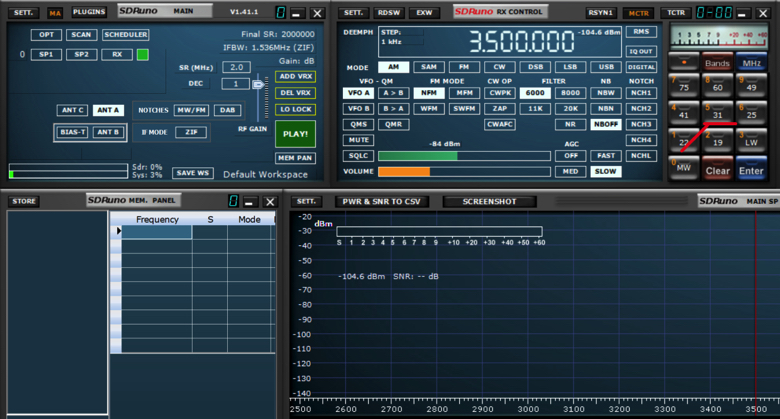Viewport: 780px width, 419px height.
Task: Select the 11K filter width
Action: tap(535, 108)
